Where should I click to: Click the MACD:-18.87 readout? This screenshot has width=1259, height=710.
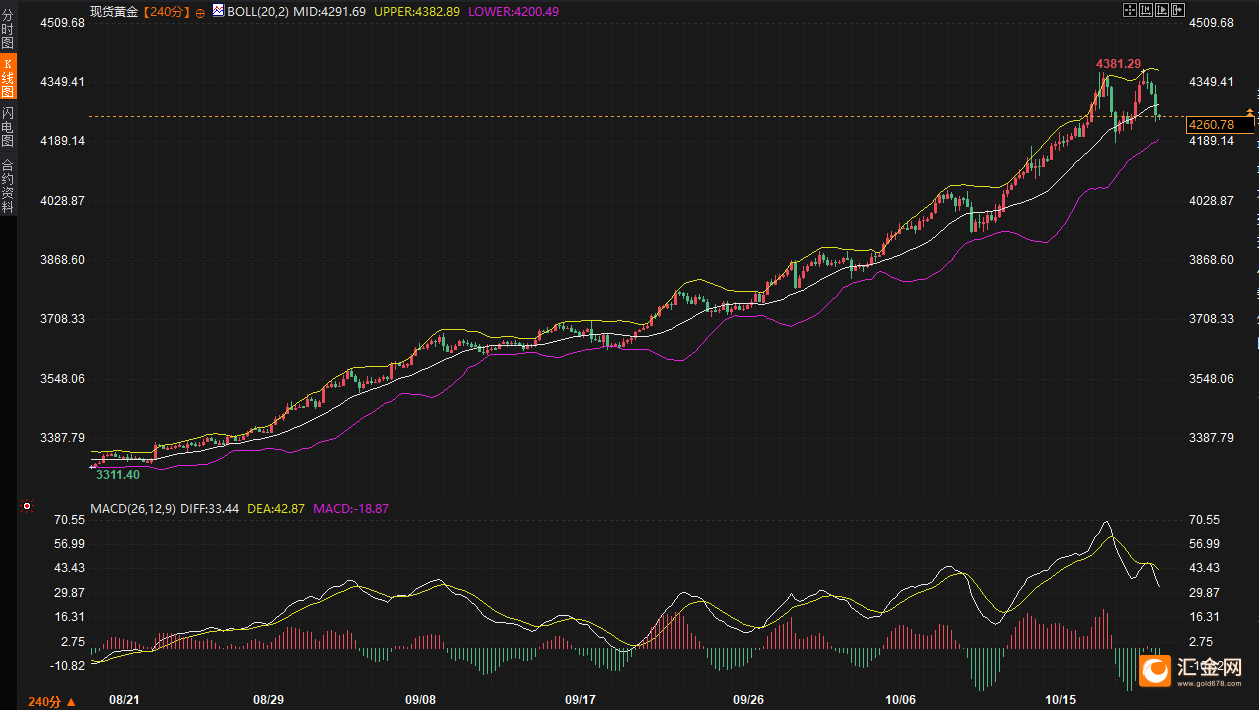click(351, 509)
